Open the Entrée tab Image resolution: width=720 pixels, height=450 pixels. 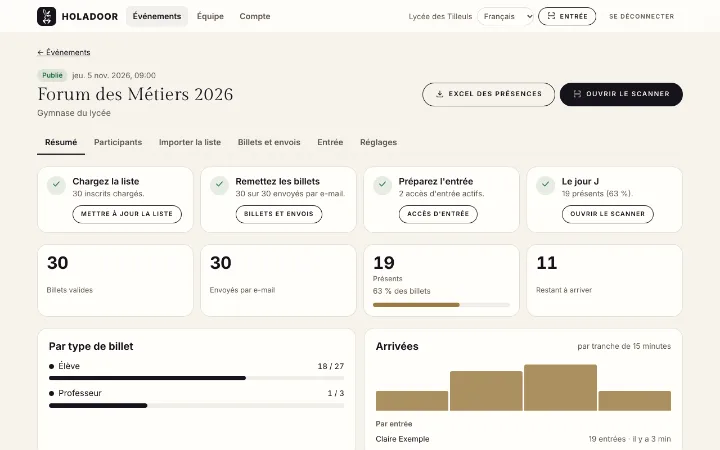point(330,143)
